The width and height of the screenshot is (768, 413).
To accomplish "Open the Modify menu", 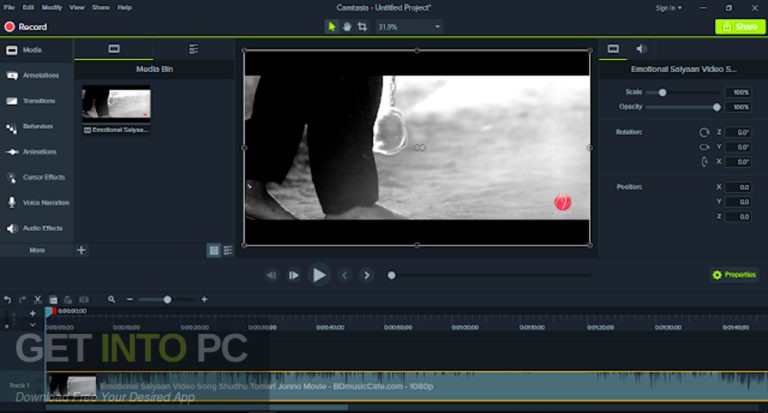I will click(52, 7).
